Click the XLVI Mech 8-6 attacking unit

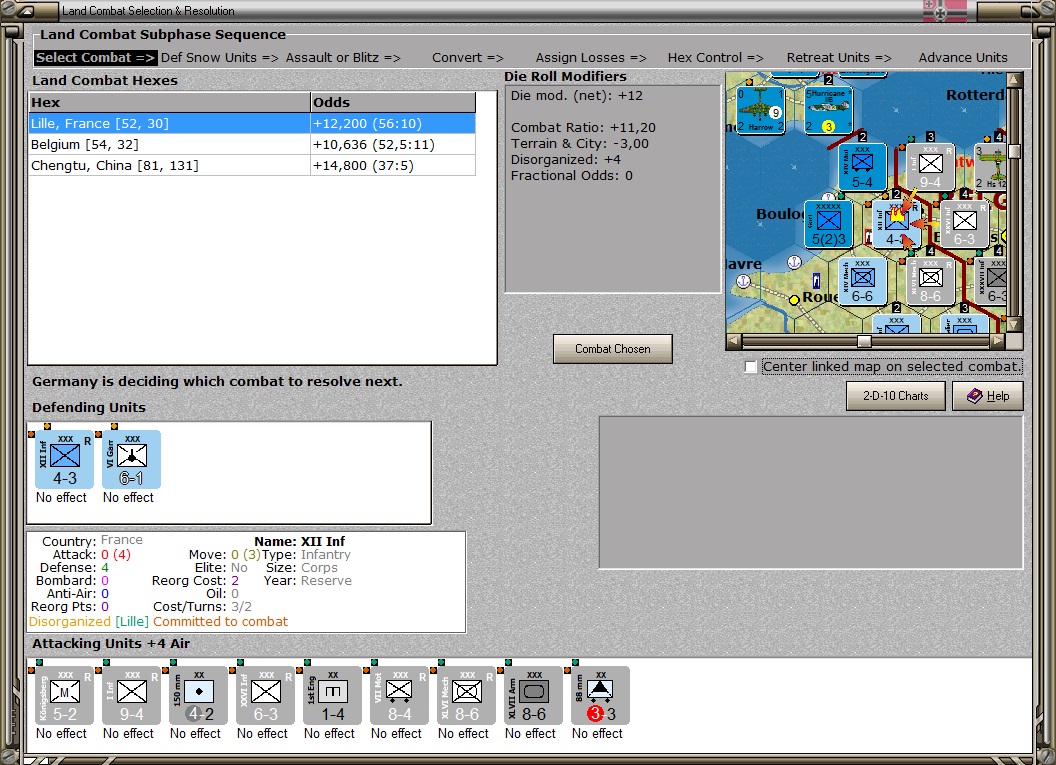point(467,696)
